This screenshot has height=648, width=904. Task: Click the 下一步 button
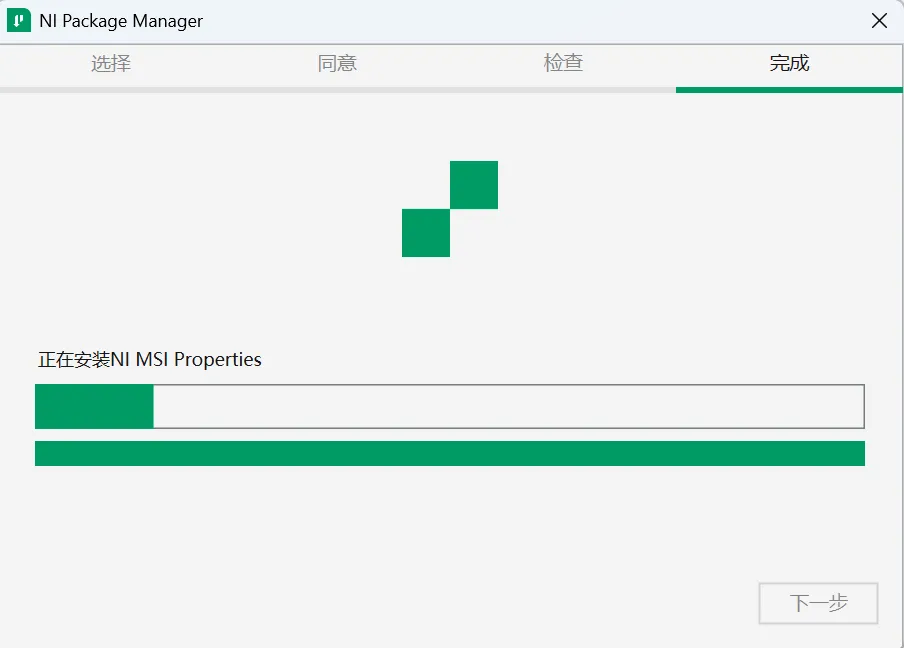(818, 603)
